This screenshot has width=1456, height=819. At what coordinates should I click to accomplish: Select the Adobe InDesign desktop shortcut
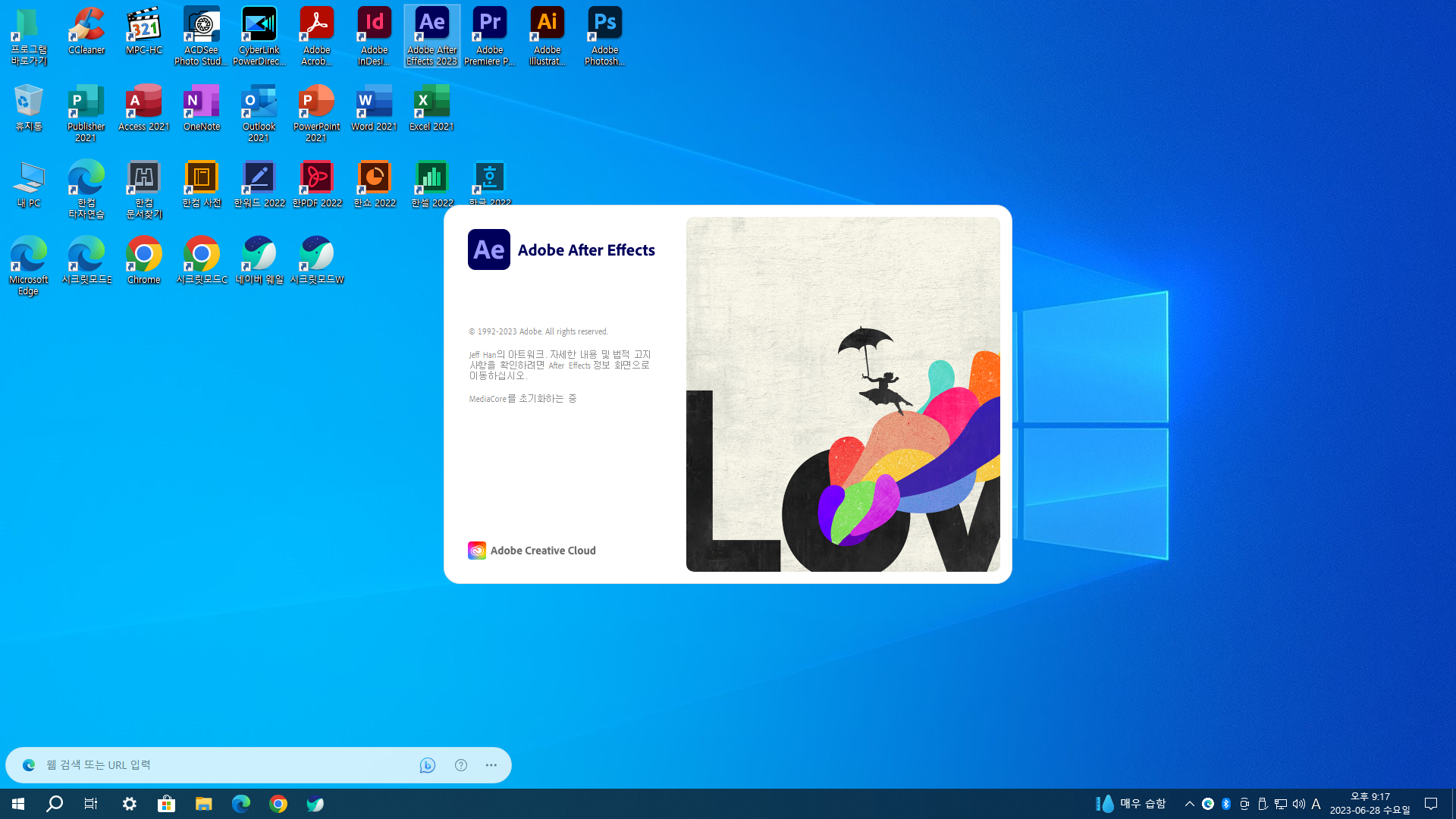(x=374, y=27)
